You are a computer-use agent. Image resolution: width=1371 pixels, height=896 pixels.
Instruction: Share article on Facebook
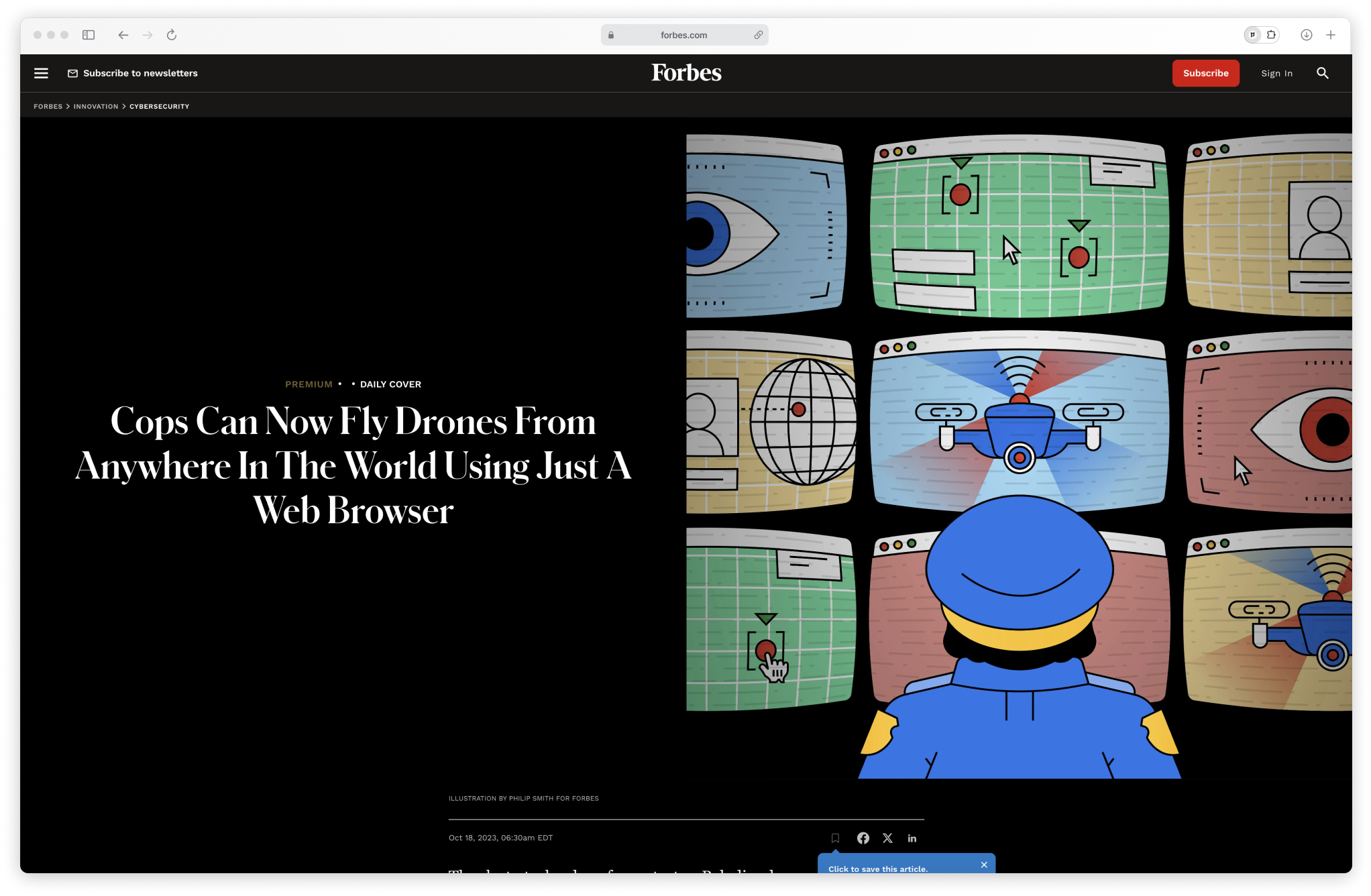[863, 838]
